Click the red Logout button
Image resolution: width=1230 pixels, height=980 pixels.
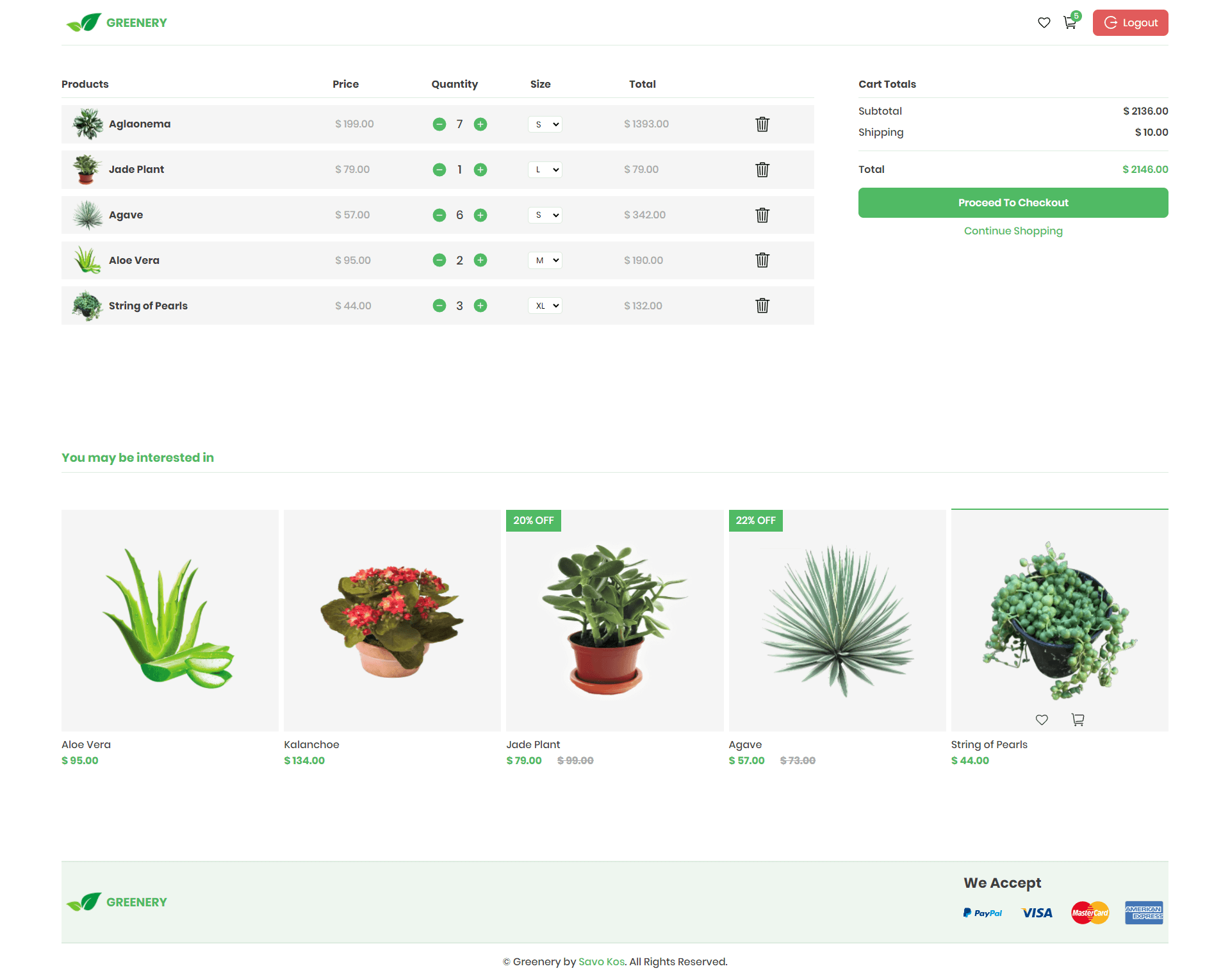[1130, 22]
